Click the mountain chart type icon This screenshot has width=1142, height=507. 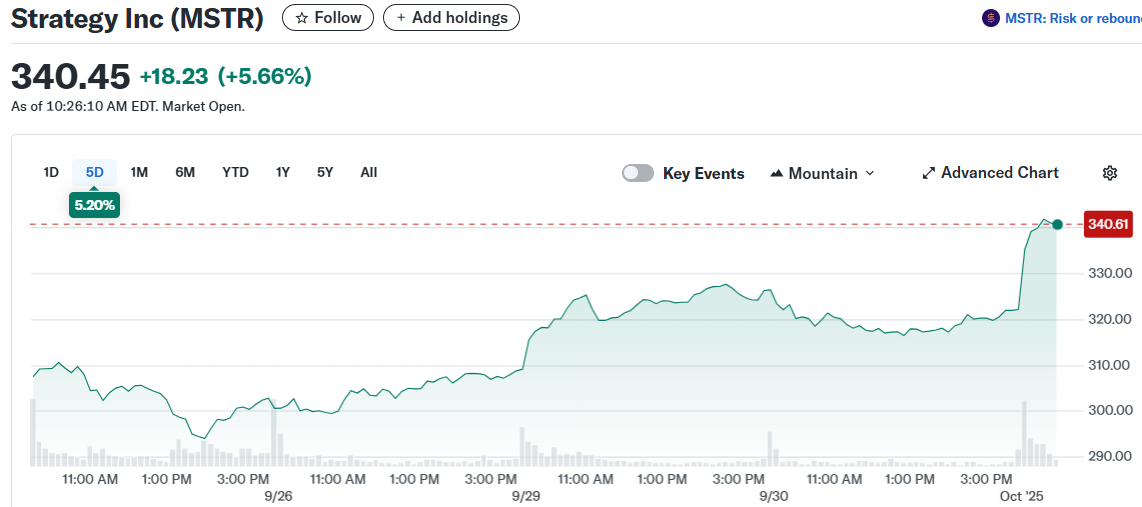click(x=776, y=174)
